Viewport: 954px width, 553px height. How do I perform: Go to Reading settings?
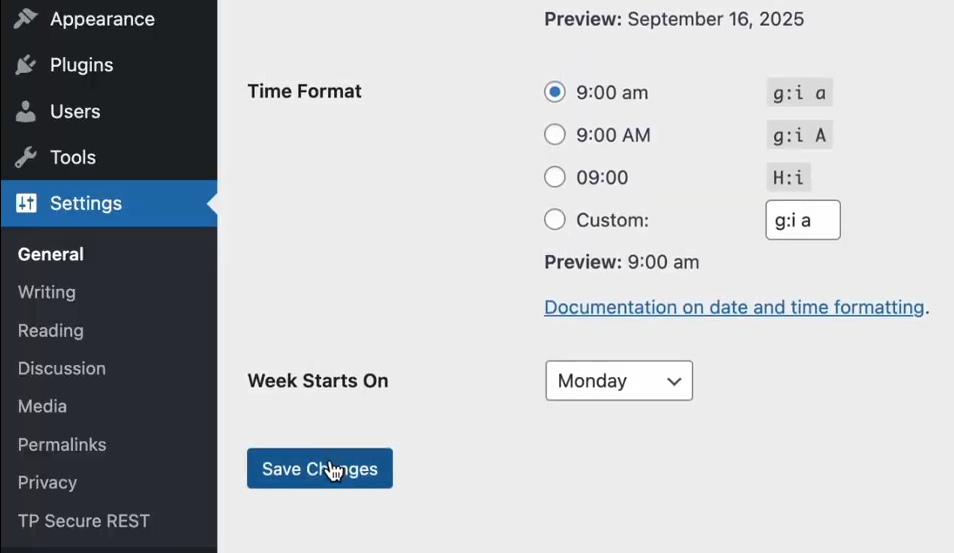pyautogui.click(x=51, y=330)
